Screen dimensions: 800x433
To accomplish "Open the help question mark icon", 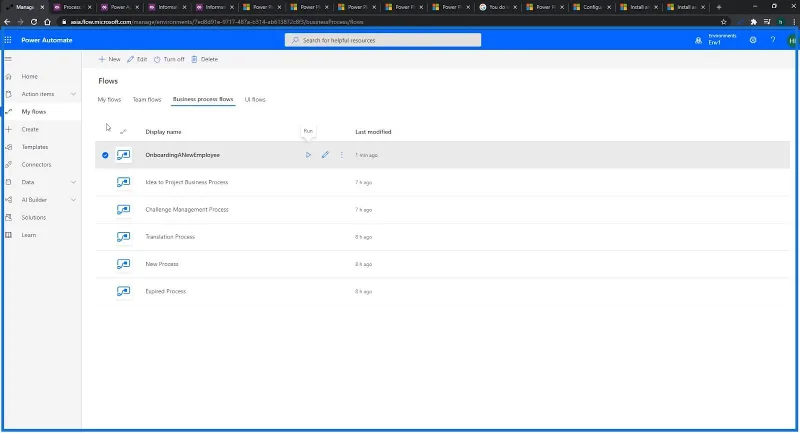I will (773, 40).
